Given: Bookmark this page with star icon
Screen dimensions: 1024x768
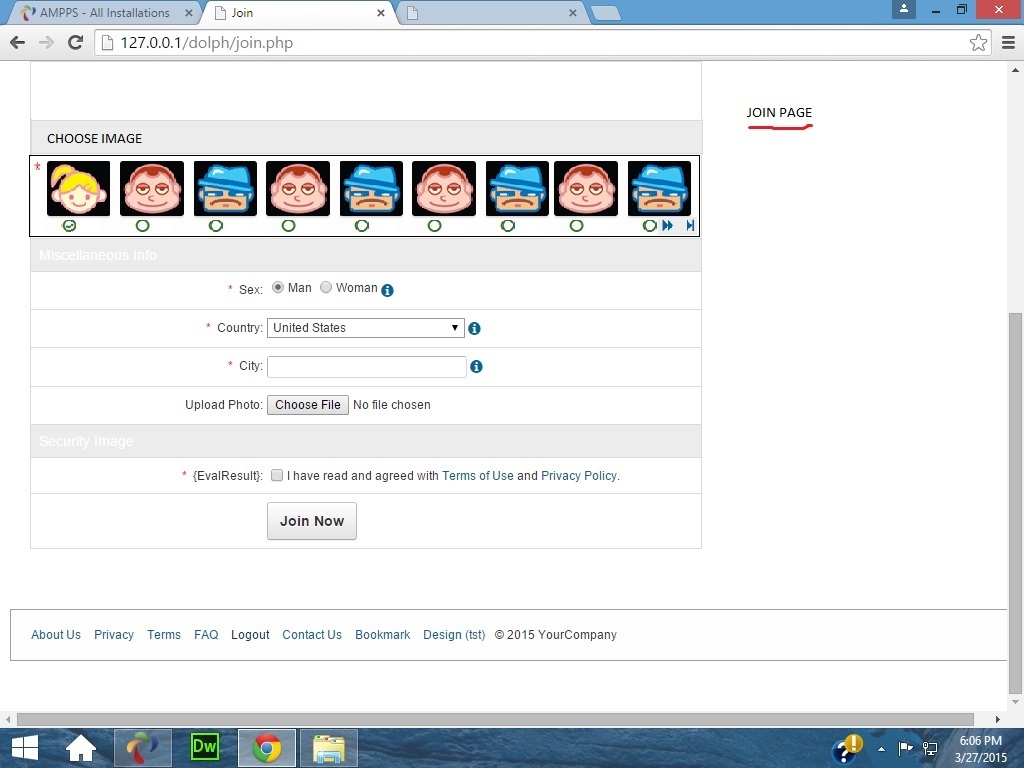Looking at the screenshot, I should [978, 42].
